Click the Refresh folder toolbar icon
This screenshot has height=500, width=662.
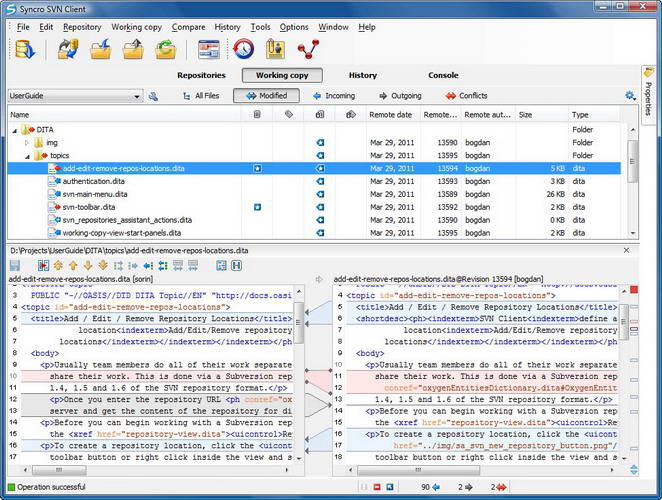[x=166, y=49]
